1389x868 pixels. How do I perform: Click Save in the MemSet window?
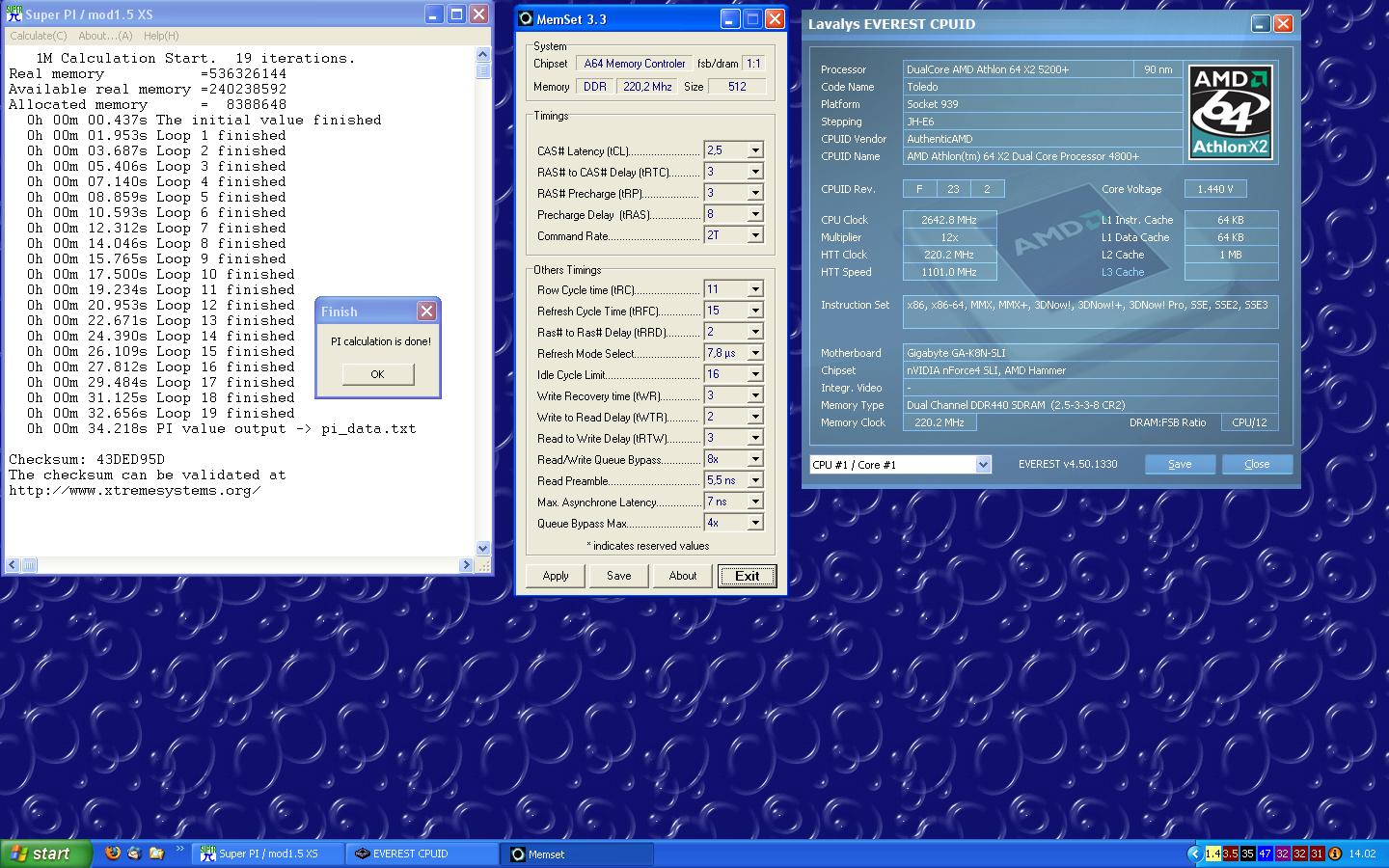point(619,576)
